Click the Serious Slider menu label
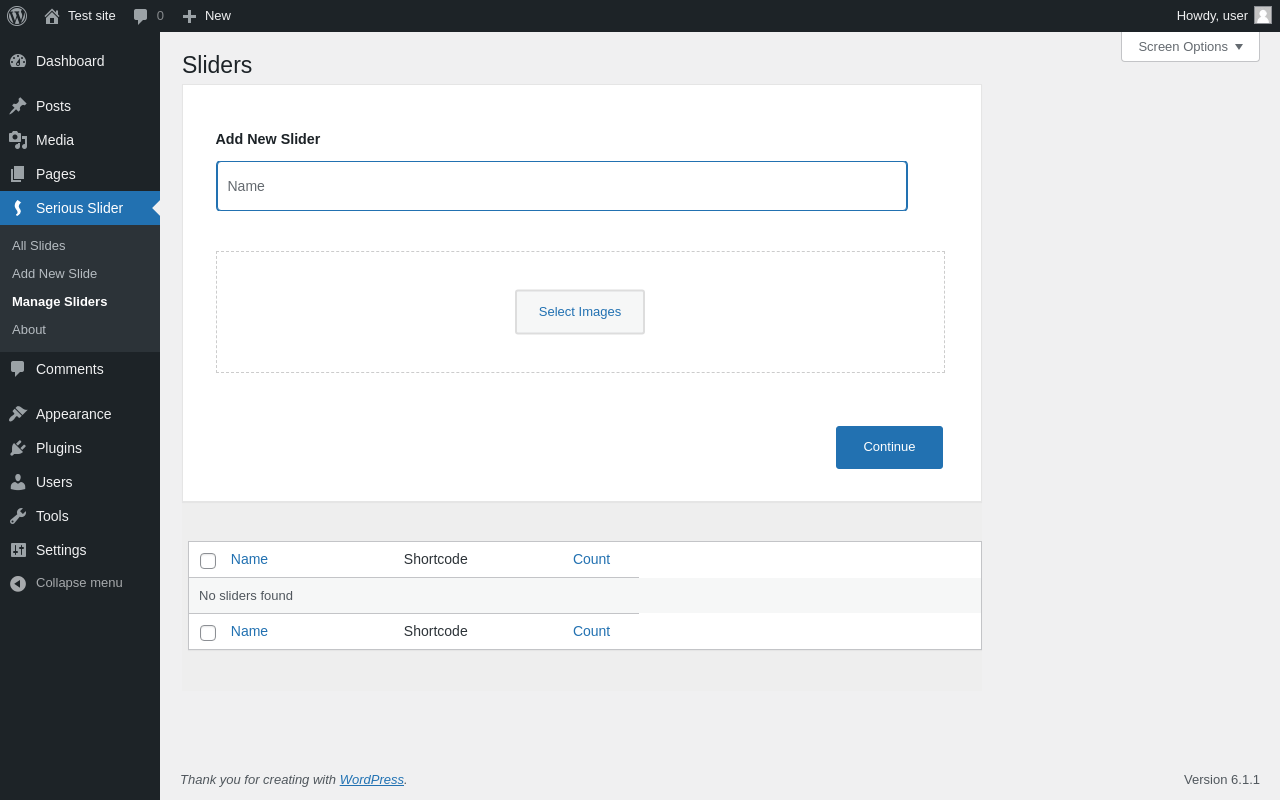This screenshot has height=800, width=1280. (79, 208)
